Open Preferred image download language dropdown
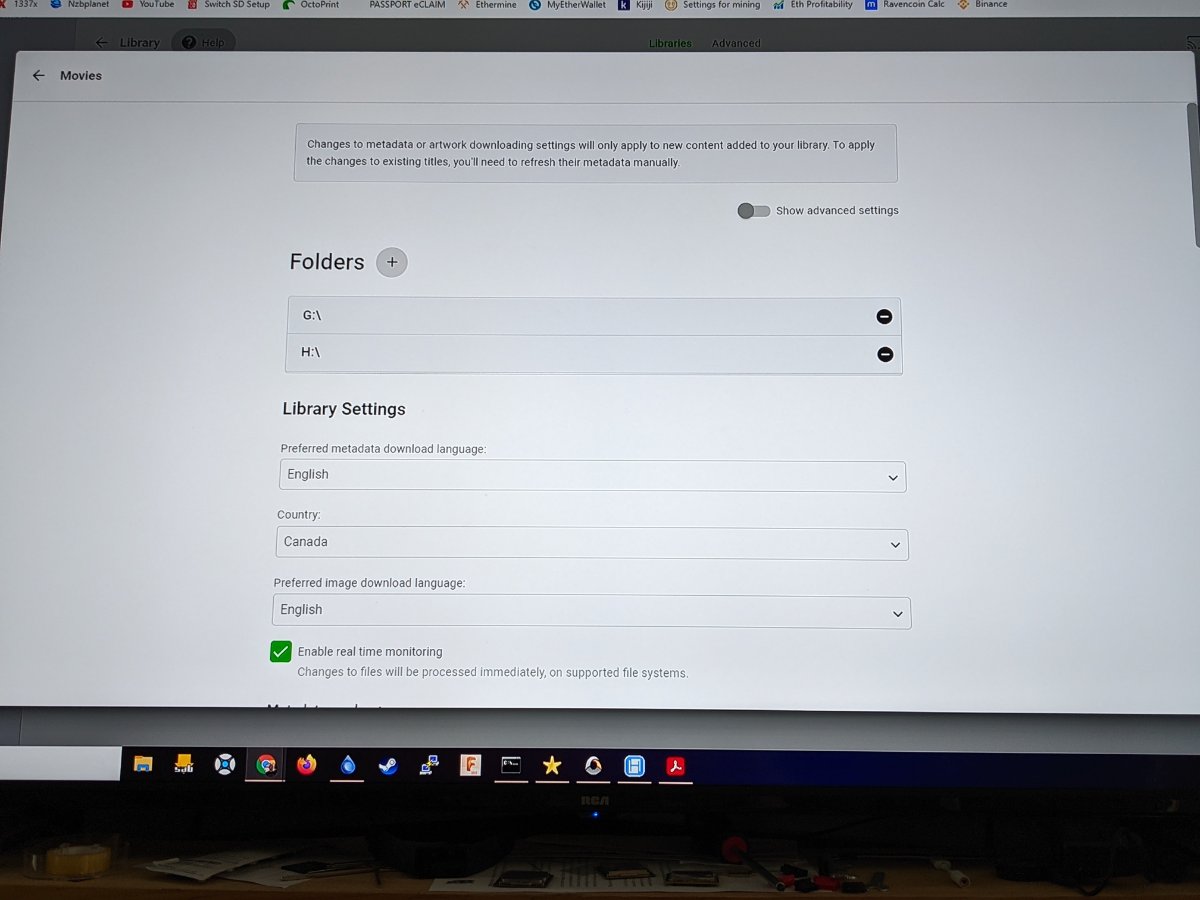The width and height of the screenshot is (1200, 900). tap(591, 612)
